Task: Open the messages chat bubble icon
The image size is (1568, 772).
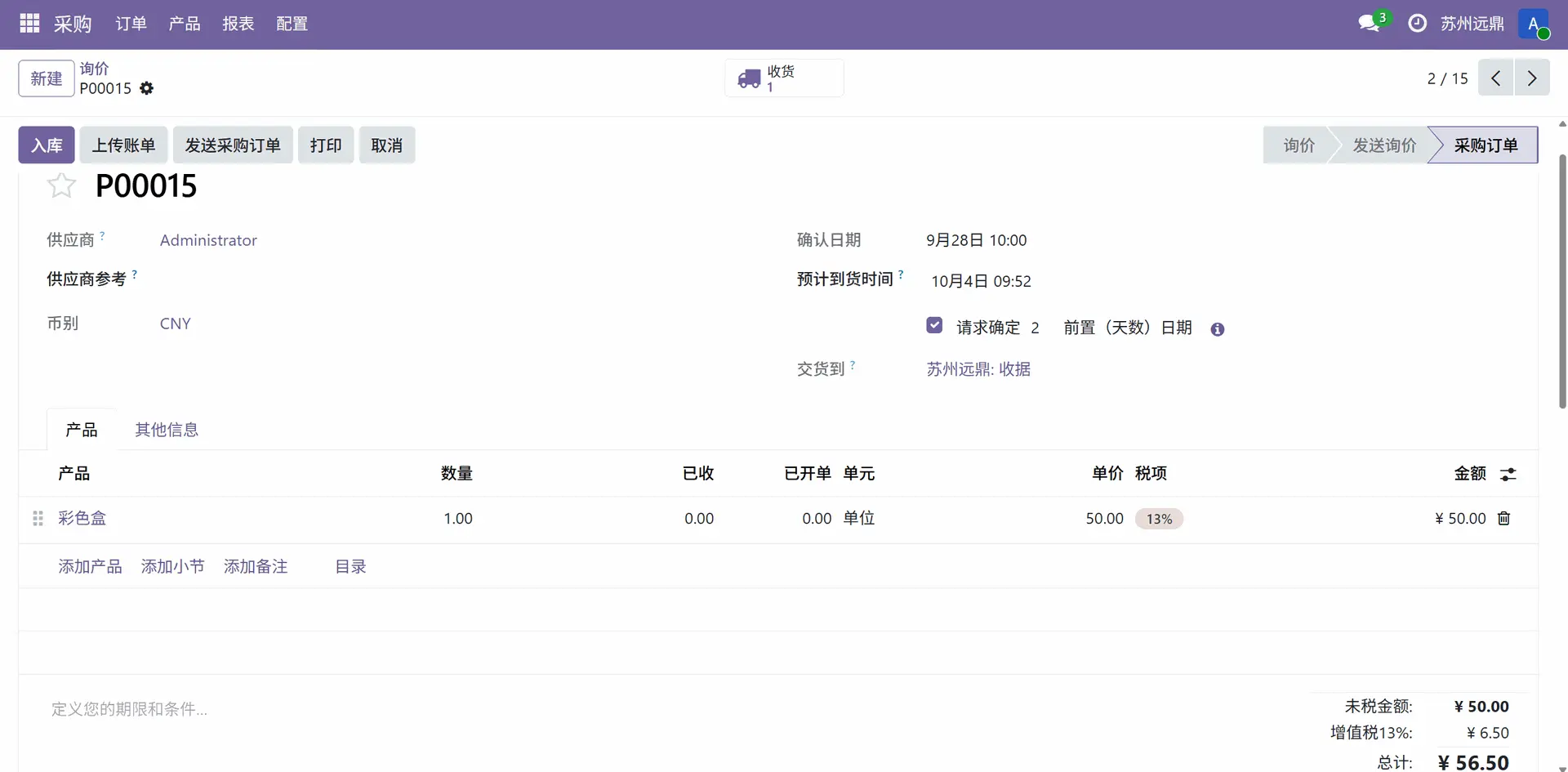Action: [1370, 24]
